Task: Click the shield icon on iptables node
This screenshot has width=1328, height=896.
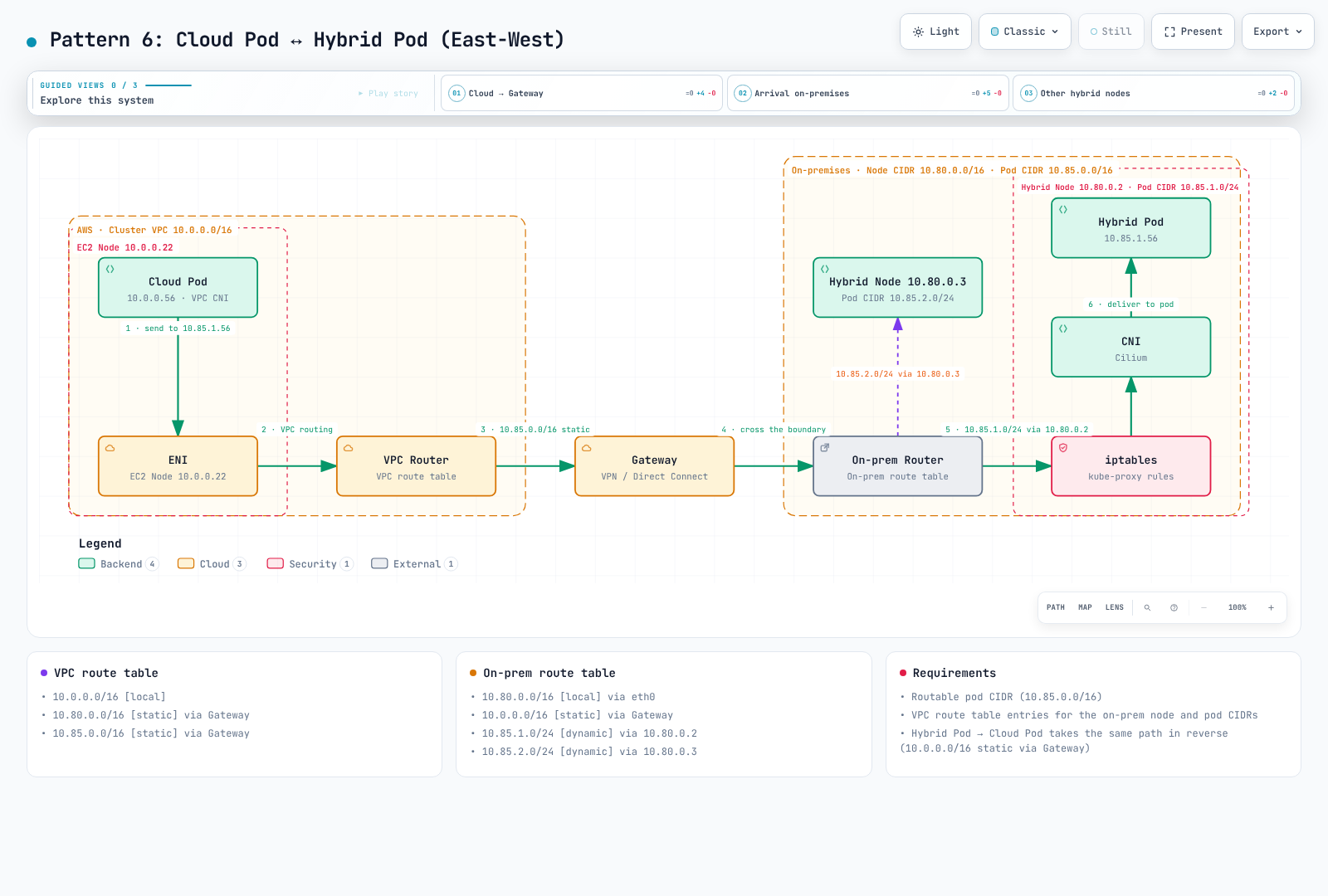Action: click(x=1063, y=448)
